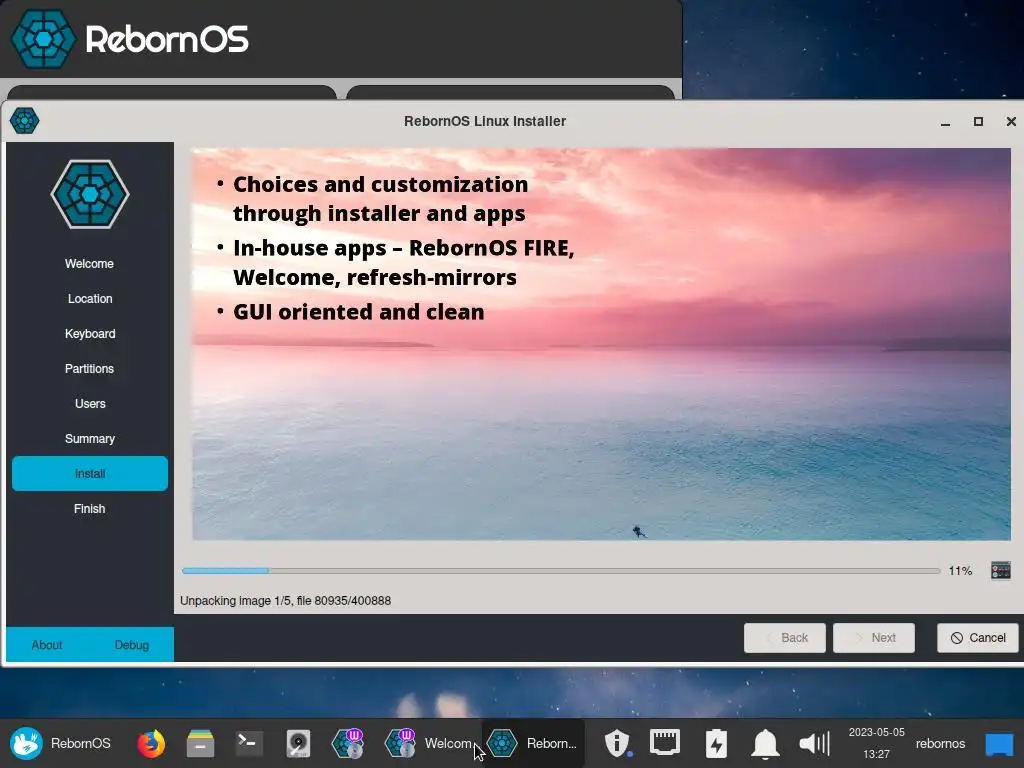Click the installer log toggle icon beside 11%

coord(1000,570)
